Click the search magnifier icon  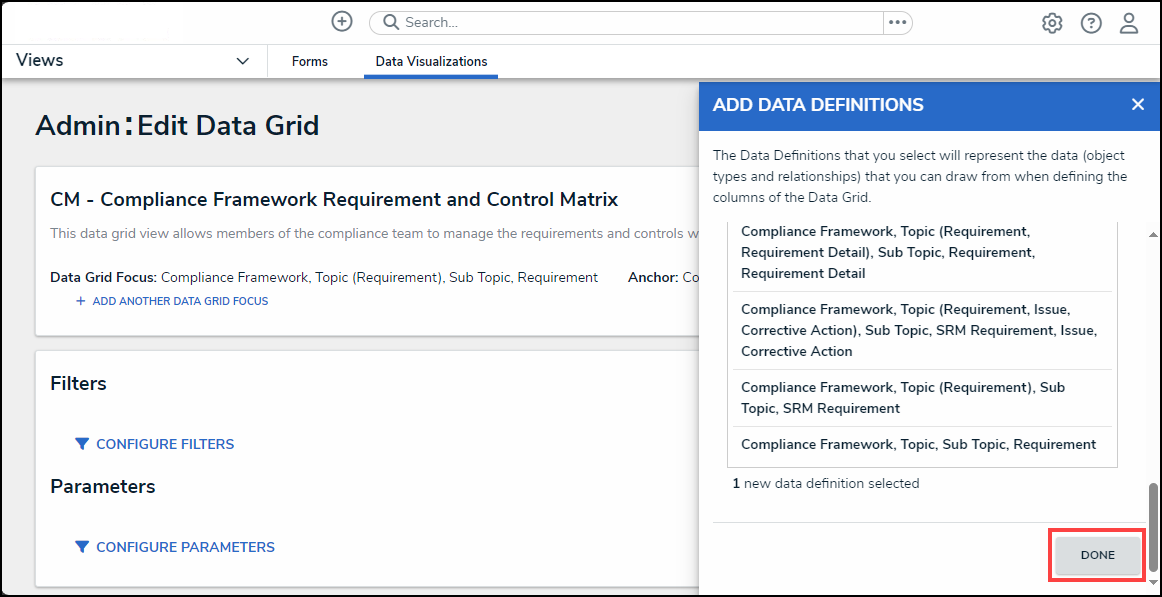click(x=391, y=22)
